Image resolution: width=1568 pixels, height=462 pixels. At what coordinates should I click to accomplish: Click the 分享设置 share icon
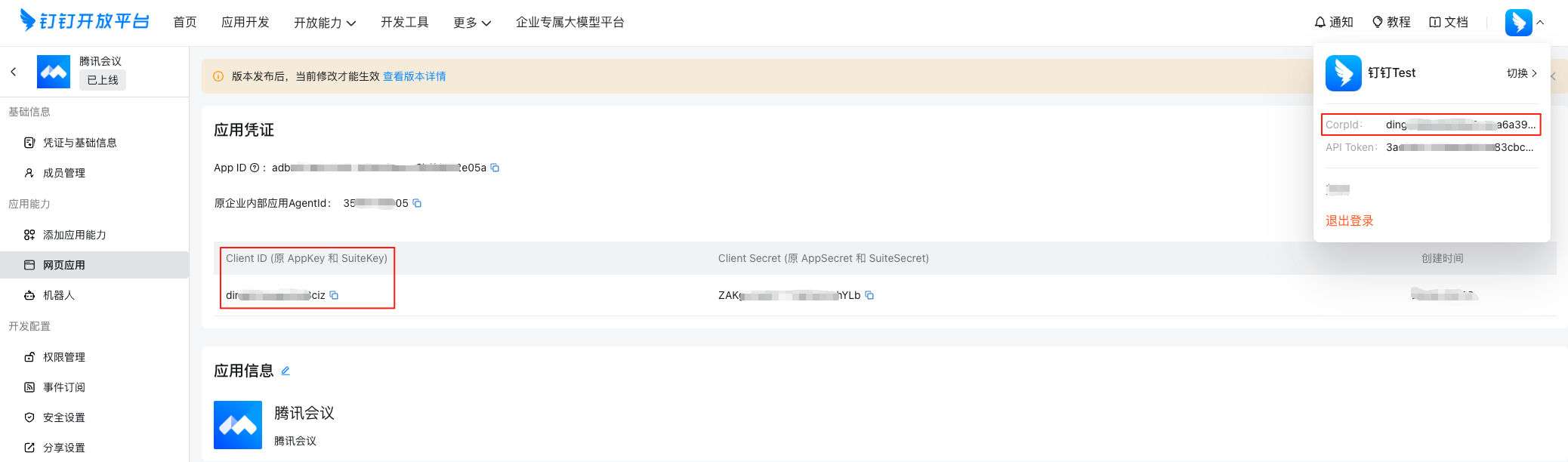click(29, 448)
